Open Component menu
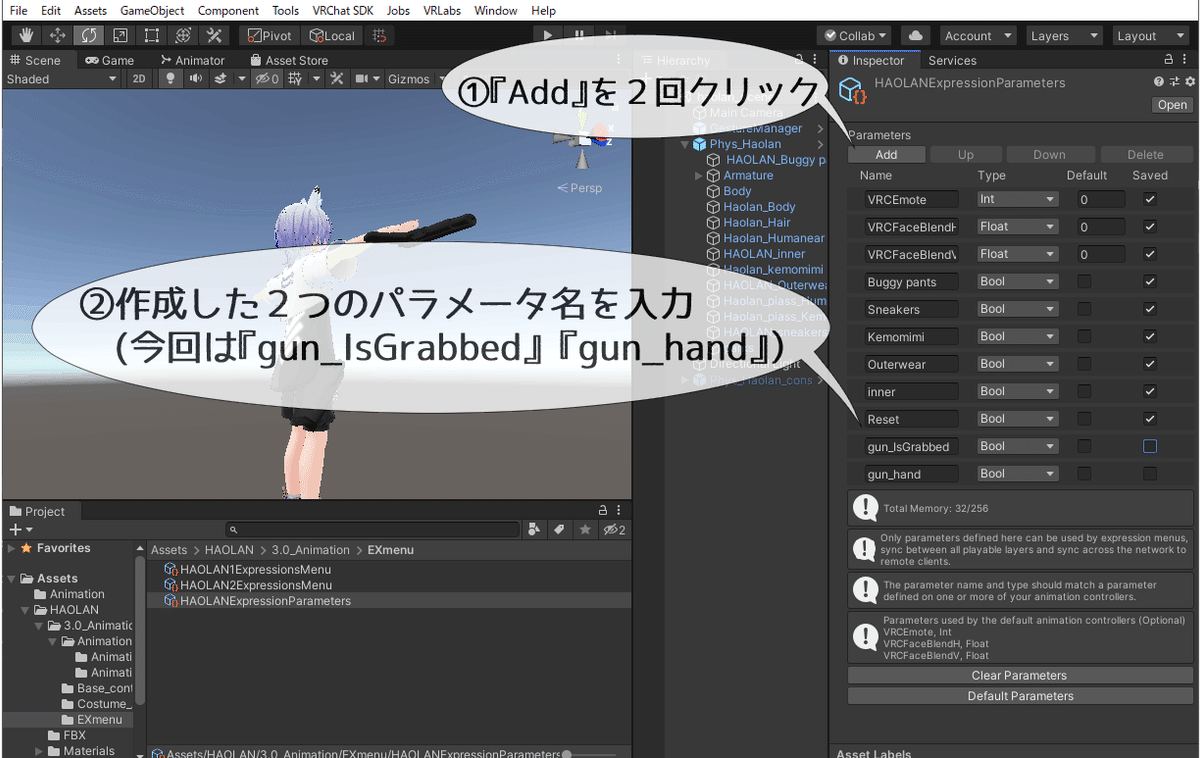This screenshot has width=1200, height=758. tap(228, 10)
